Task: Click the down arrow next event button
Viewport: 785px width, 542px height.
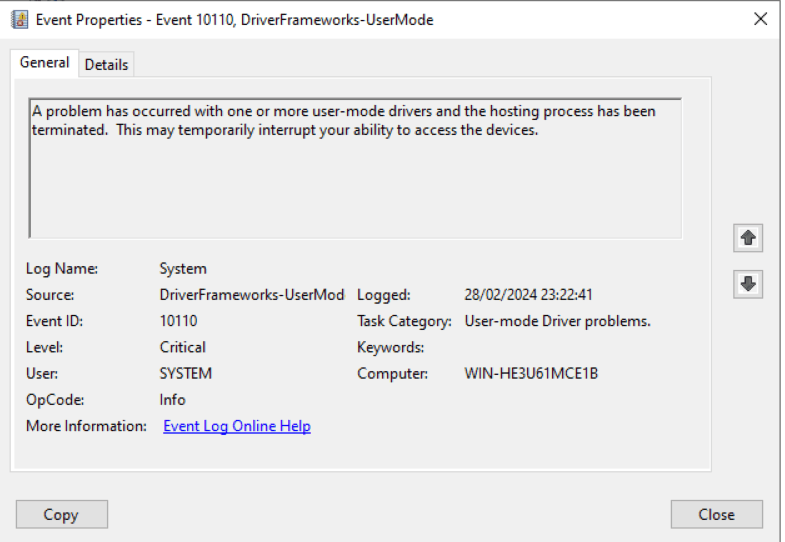Action: 748,284
